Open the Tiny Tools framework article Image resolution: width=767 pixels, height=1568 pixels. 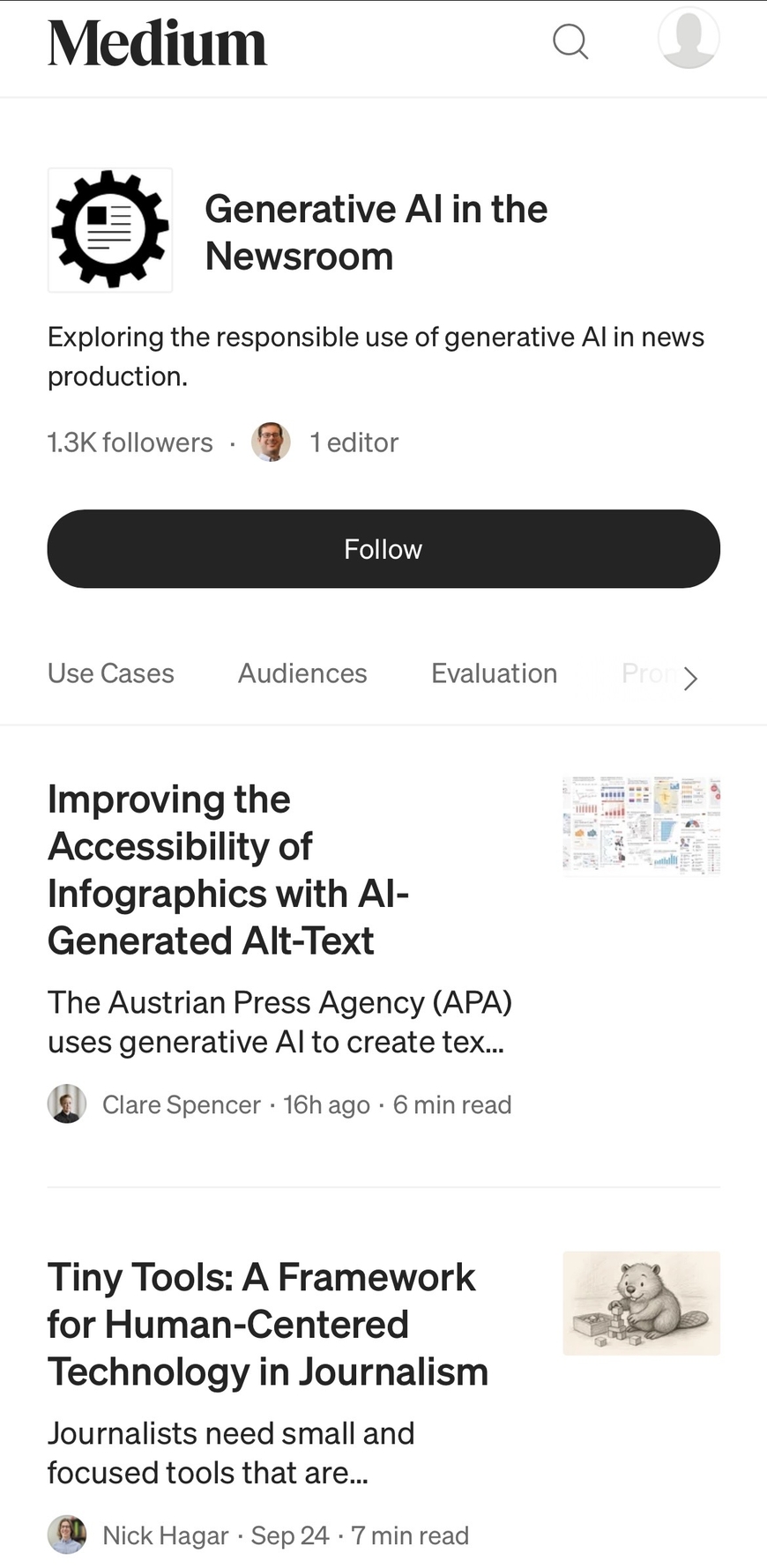(267, 1324)
